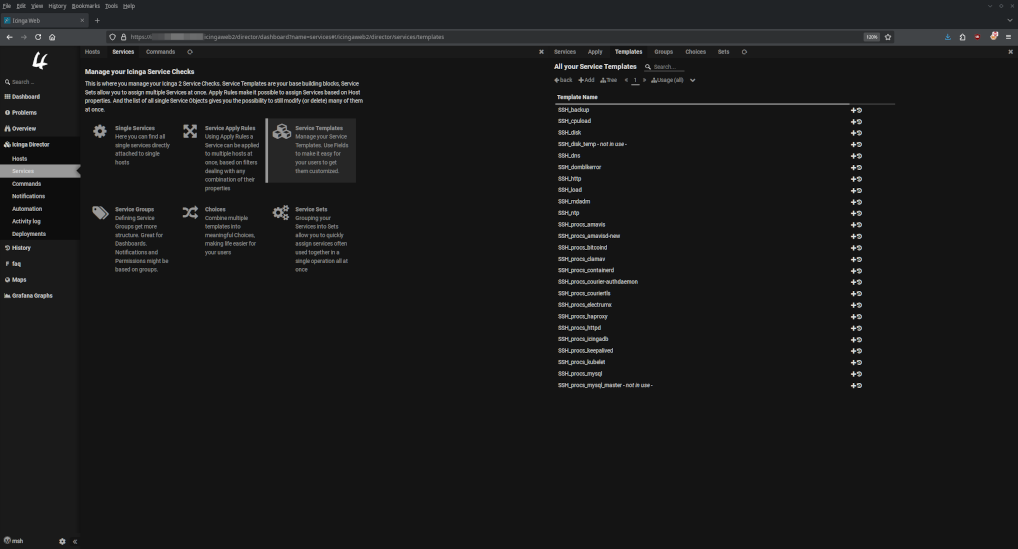Click the Add button above the template list

point(586,80)
